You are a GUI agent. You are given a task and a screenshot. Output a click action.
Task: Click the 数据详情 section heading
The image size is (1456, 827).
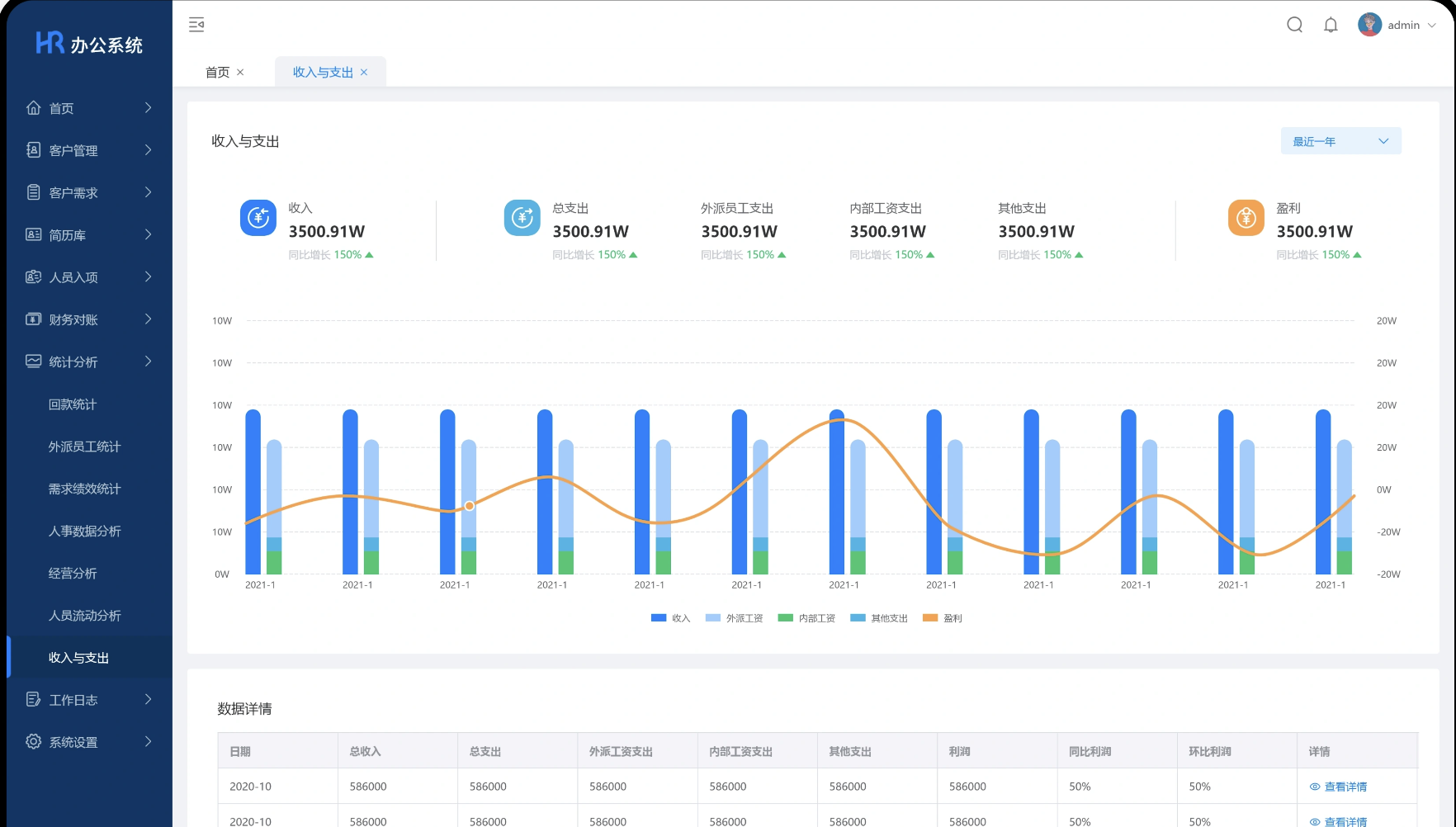[244, 709]
